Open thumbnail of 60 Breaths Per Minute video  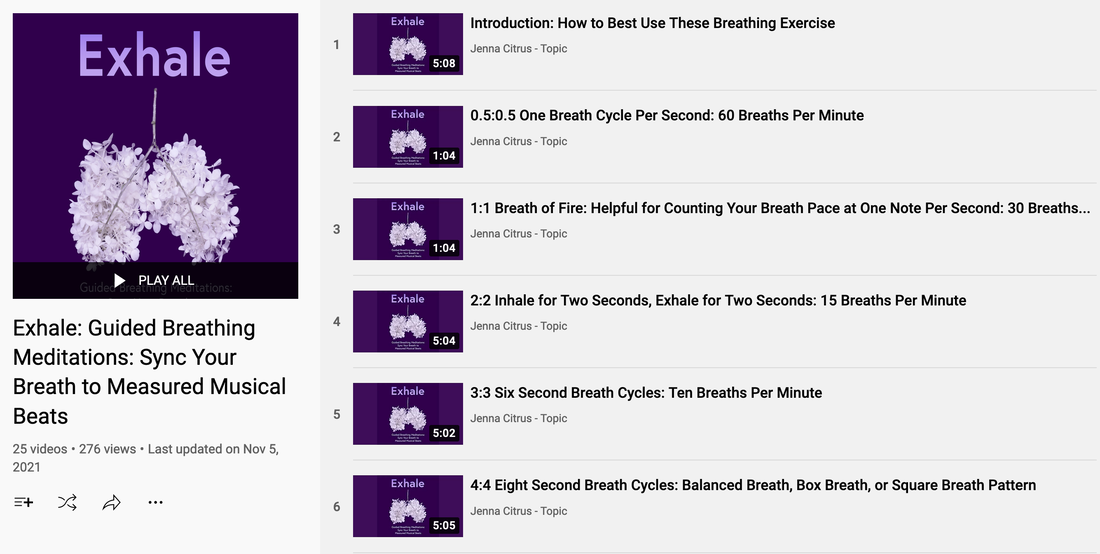click(x=408, y=137)
